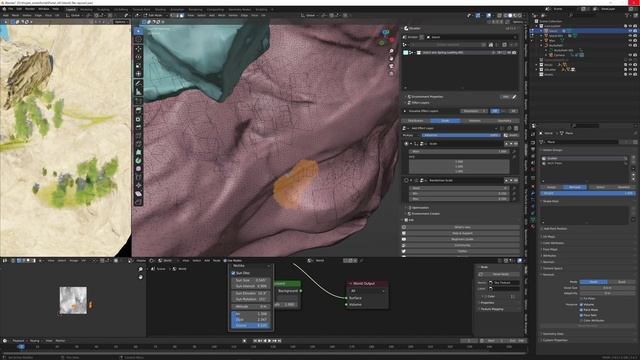
Task: Click the play animation button in timeline
Action: (x=269, y=340)
